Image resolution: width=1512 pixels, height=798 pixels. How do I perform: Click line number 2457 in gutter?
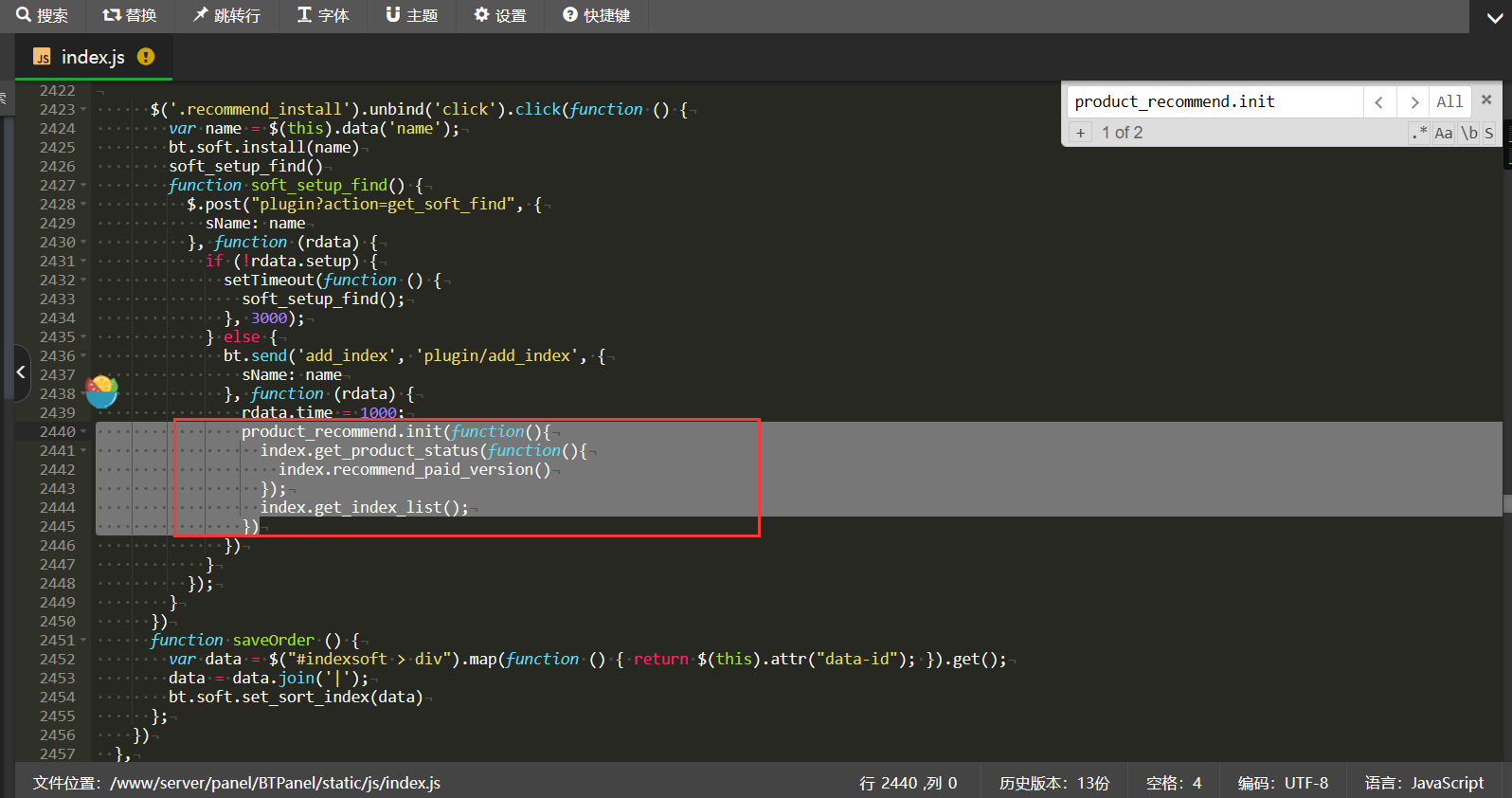pyautogui.click(x=57, y=754)
